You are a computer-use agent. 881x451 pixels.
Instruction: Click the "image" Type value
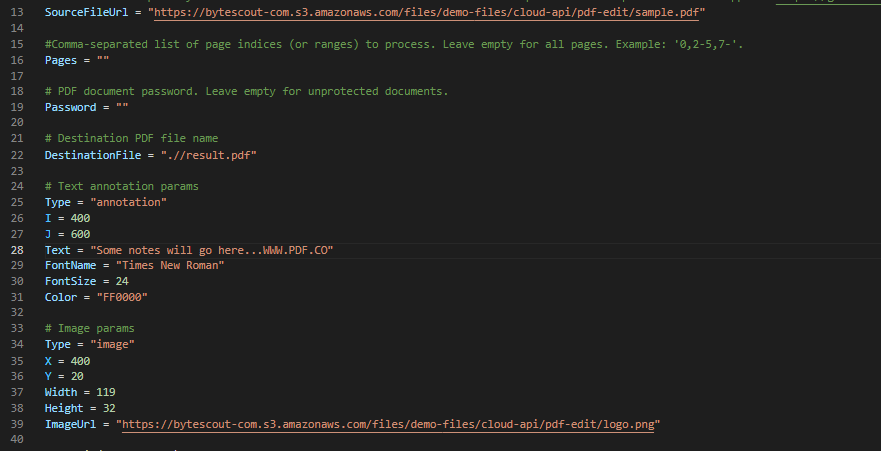pos(112,344)
